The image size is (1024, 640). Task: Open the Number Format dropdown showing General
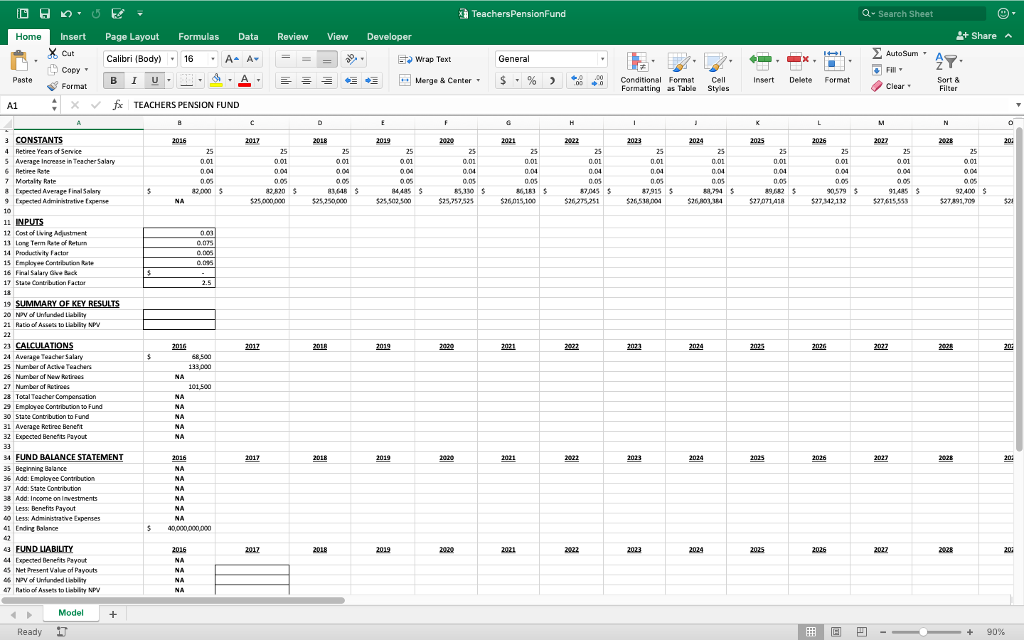[603, 58]
